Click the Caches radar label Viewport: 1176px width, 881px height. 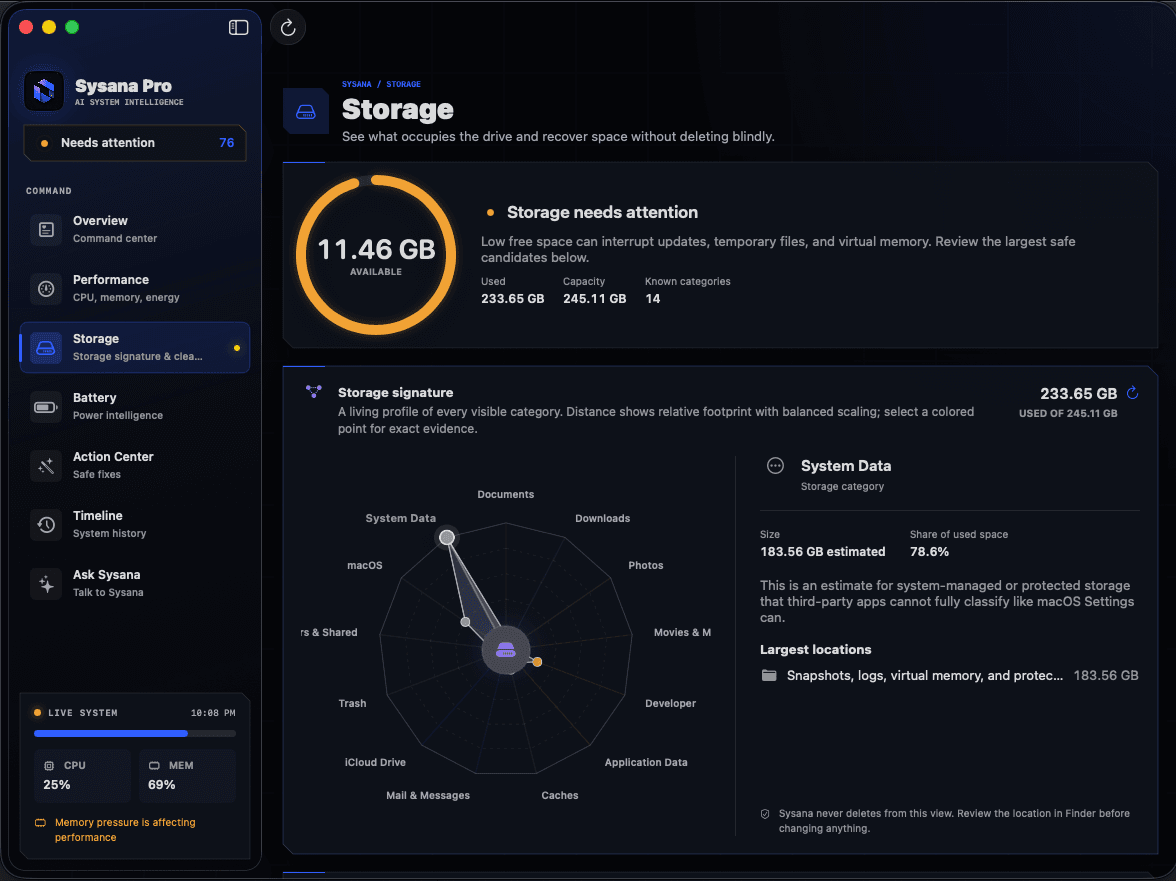pos(560,796)
